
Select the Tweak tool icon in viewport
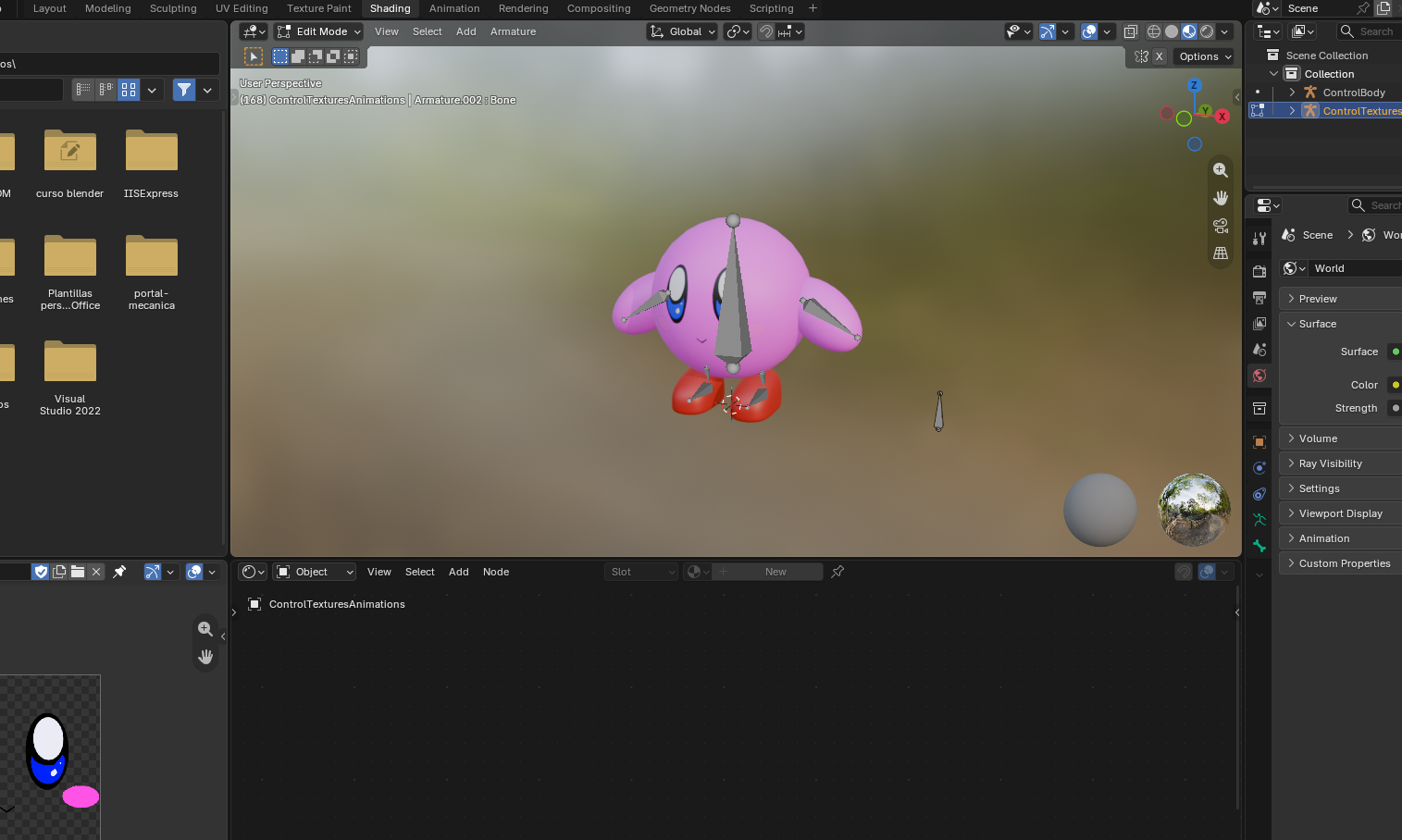(253, 56)
